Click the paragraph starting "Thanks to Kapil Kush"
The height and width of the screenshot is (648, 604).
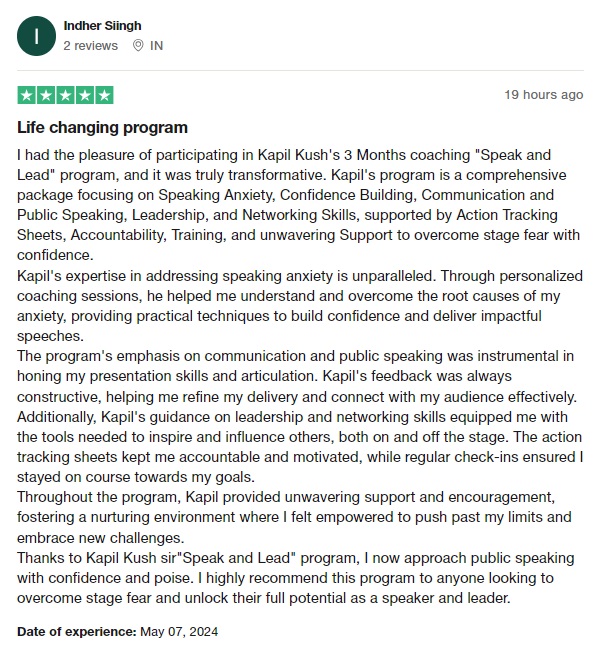(290, 579)
